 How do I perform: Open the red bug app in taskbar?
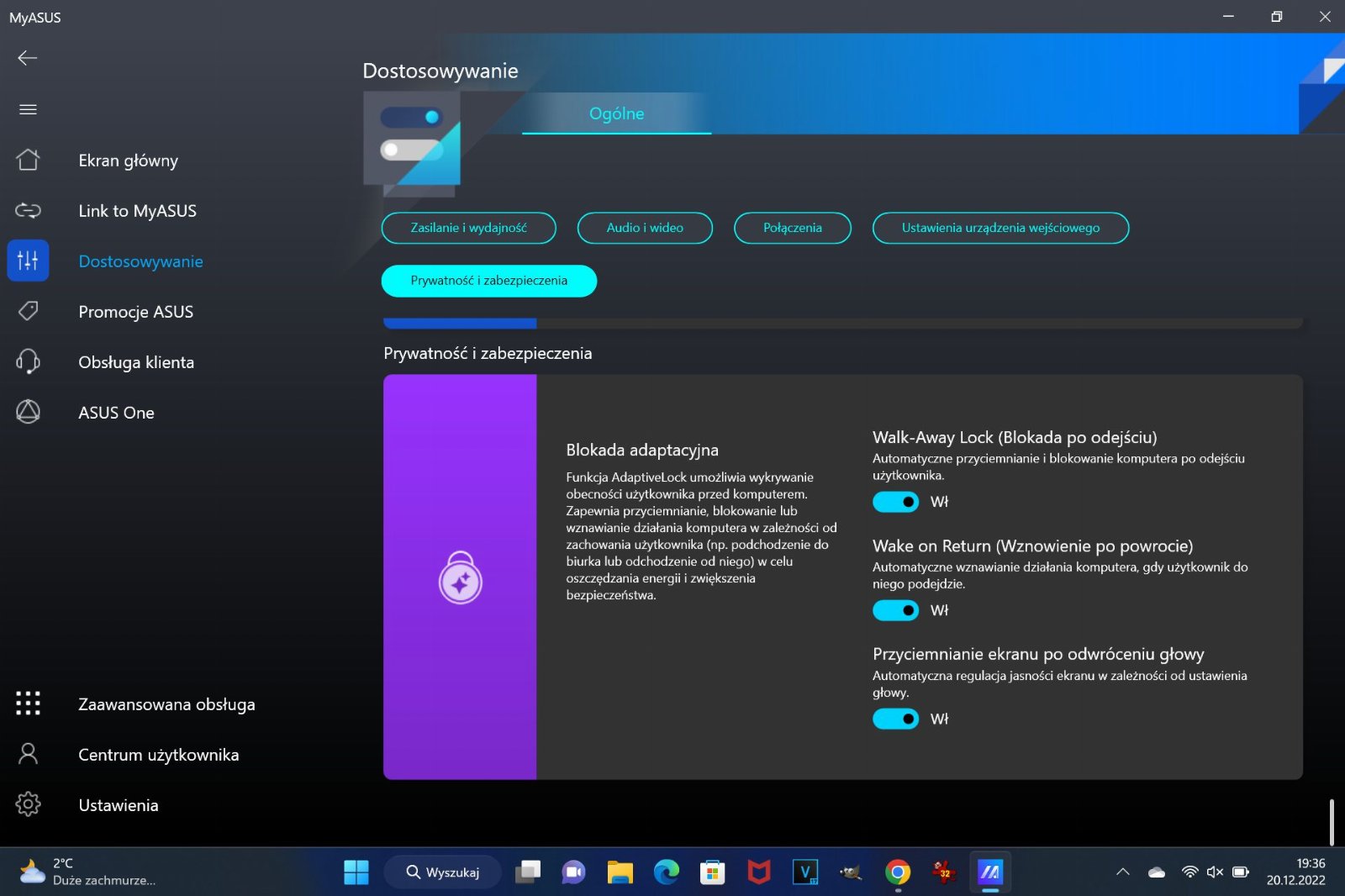click(x=944, y=872)
